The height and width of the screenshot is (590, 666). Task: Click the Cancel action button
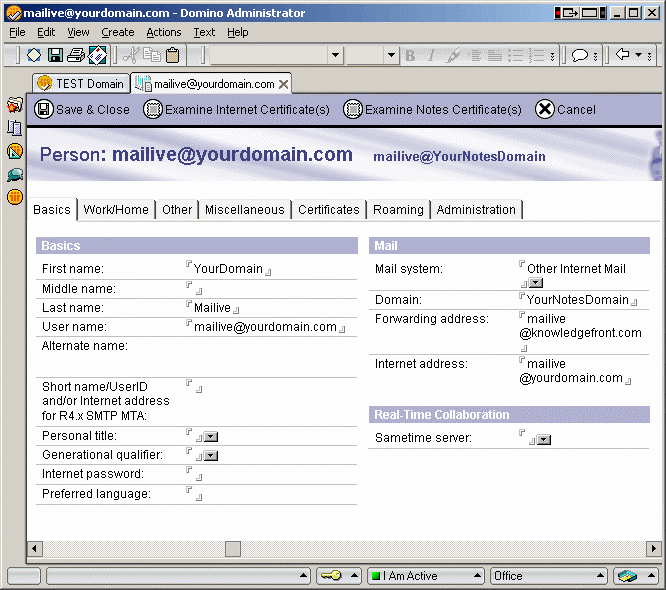coord(565,110)
